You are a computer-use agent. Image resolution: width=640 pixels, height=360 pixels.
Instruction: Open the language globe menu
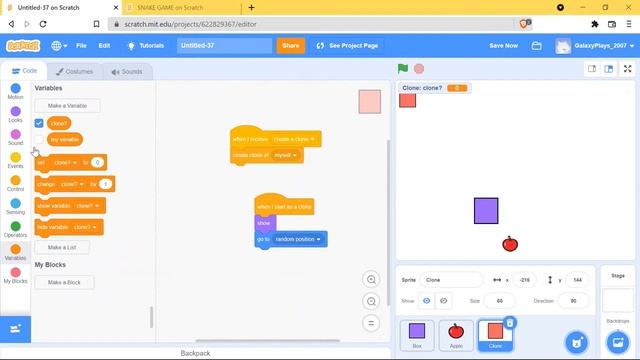point(59,46)
